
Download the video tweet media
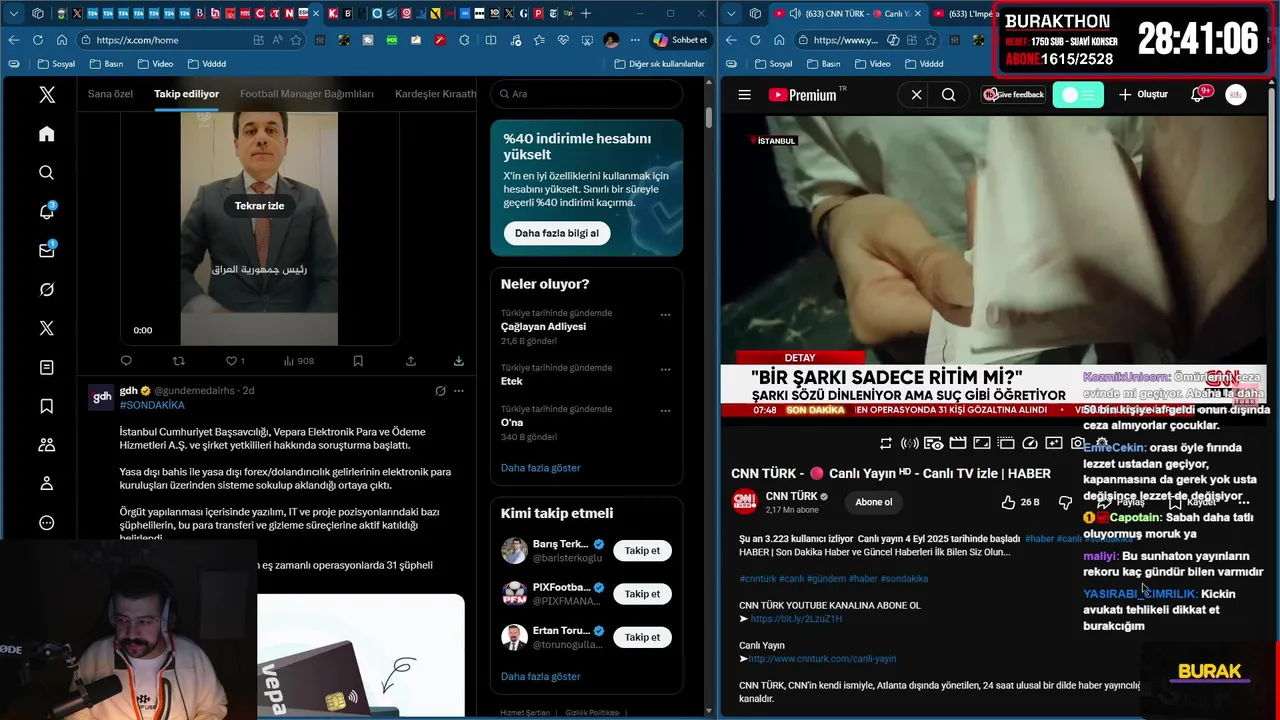coord(459,361)
